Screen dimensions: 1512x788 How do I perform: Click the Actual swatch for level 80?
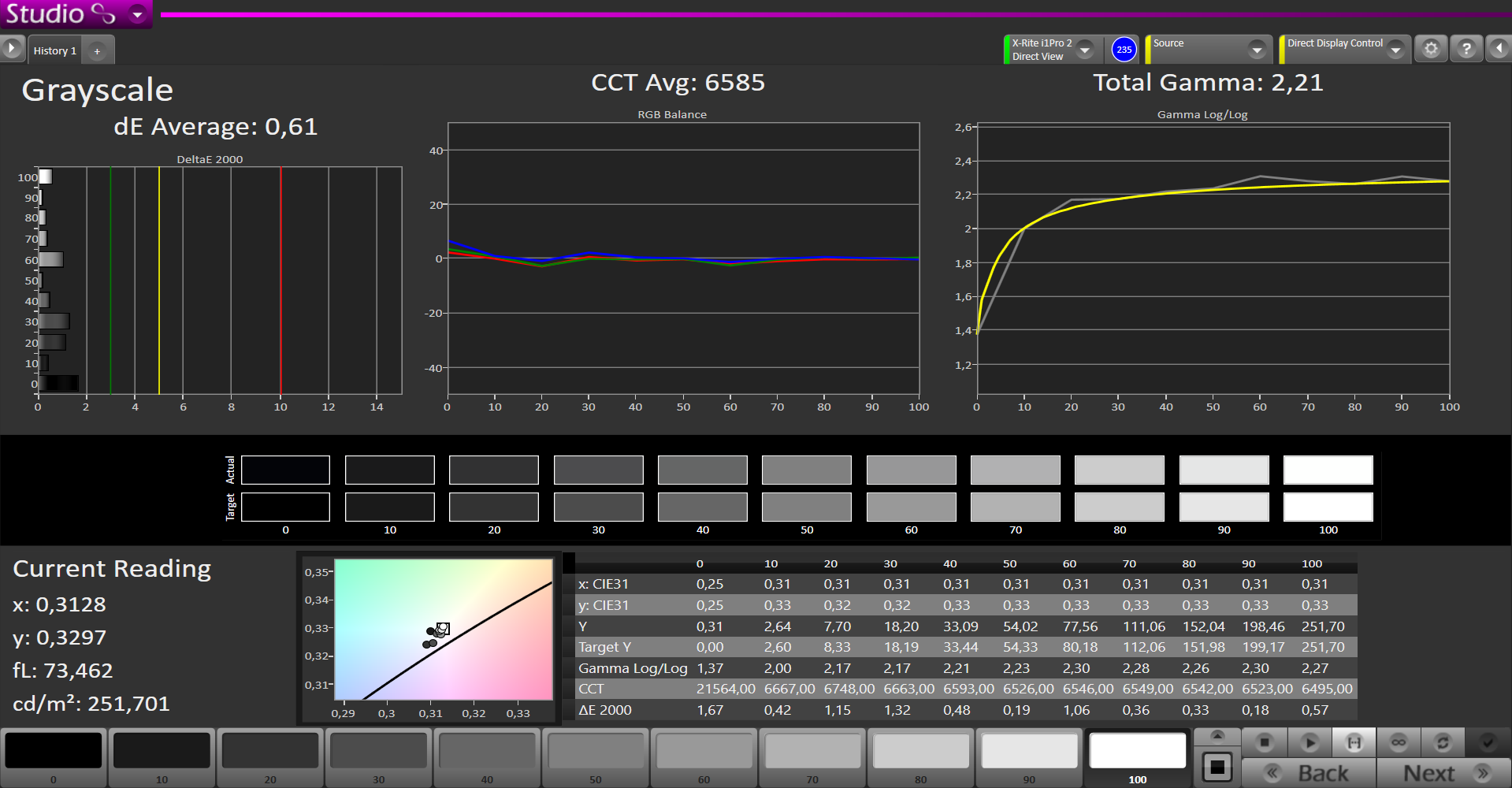(1120, 470)
